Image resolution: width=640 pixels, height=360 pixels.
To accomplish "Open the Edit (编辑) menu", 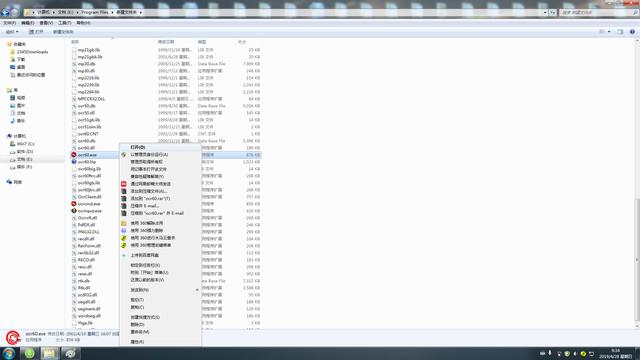I will tap(28, 23).
